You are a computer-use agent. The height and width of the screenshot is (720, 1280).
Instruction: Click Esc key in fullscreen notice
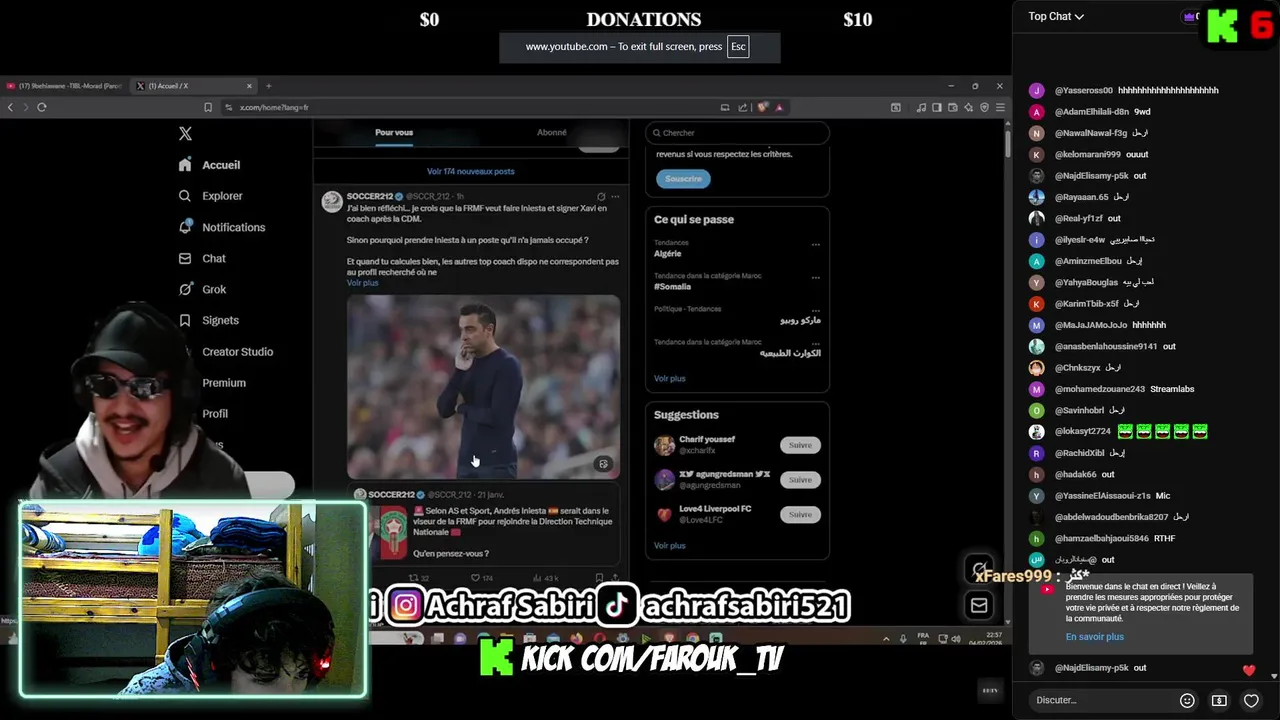(738, 47)
